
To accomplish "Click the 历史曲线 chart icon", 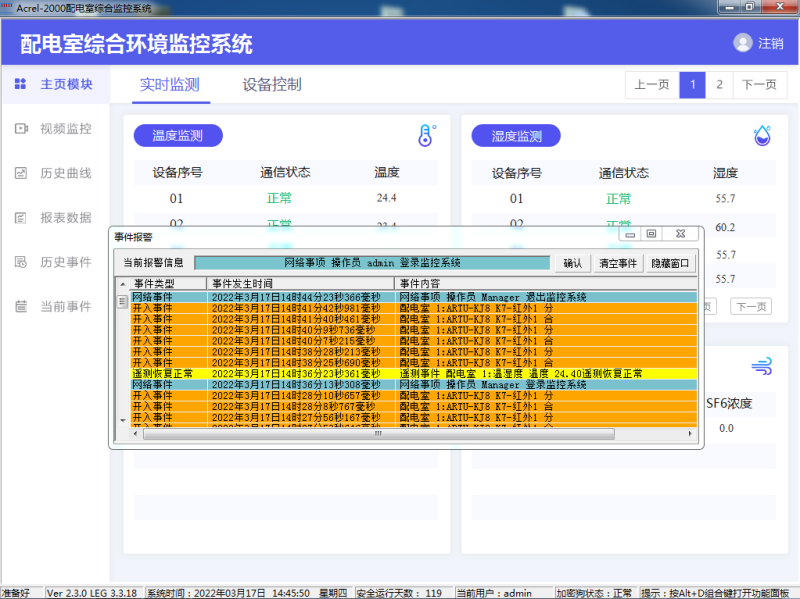I will (x=20, y=173).
